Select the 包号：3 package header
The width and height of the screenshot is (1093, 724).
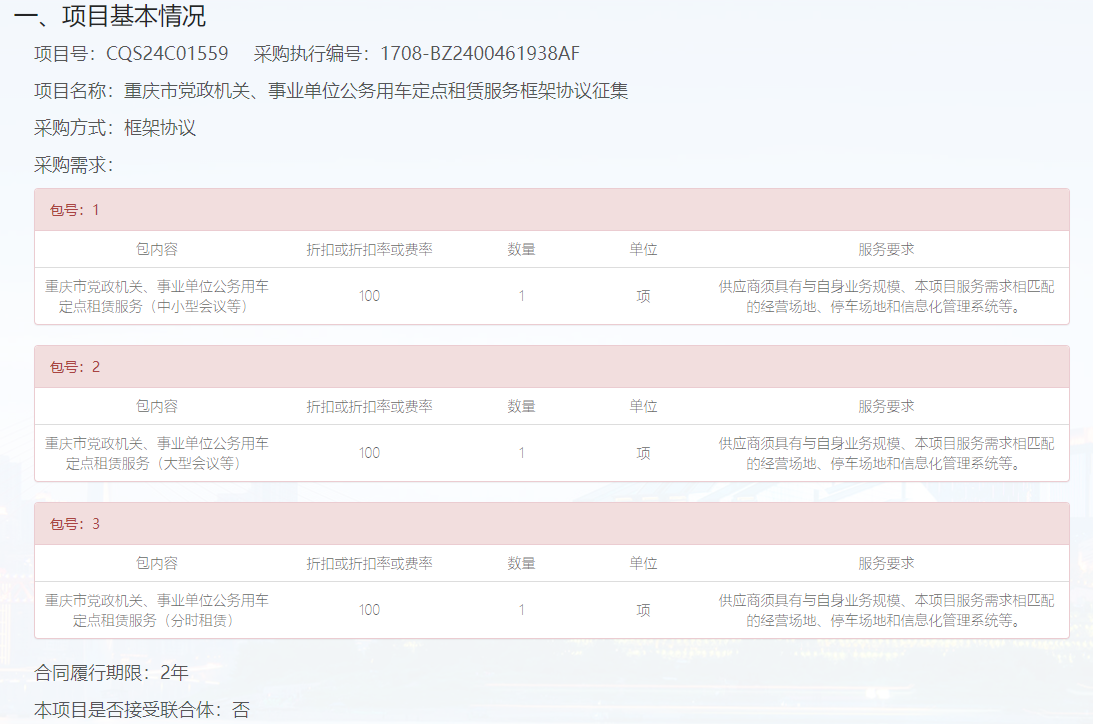point(75,524)
